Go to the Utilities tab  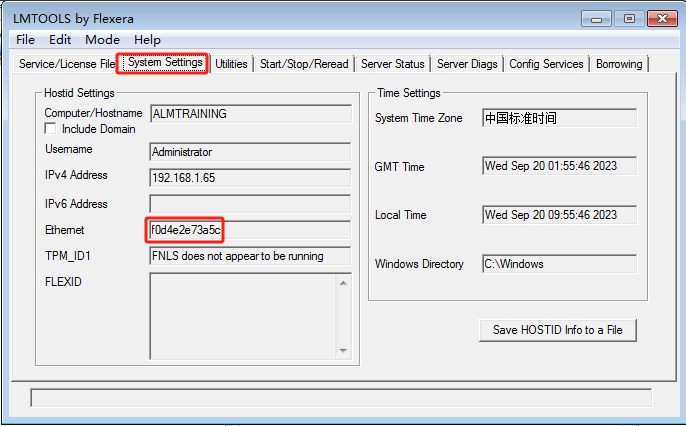(x=231, y=64)
